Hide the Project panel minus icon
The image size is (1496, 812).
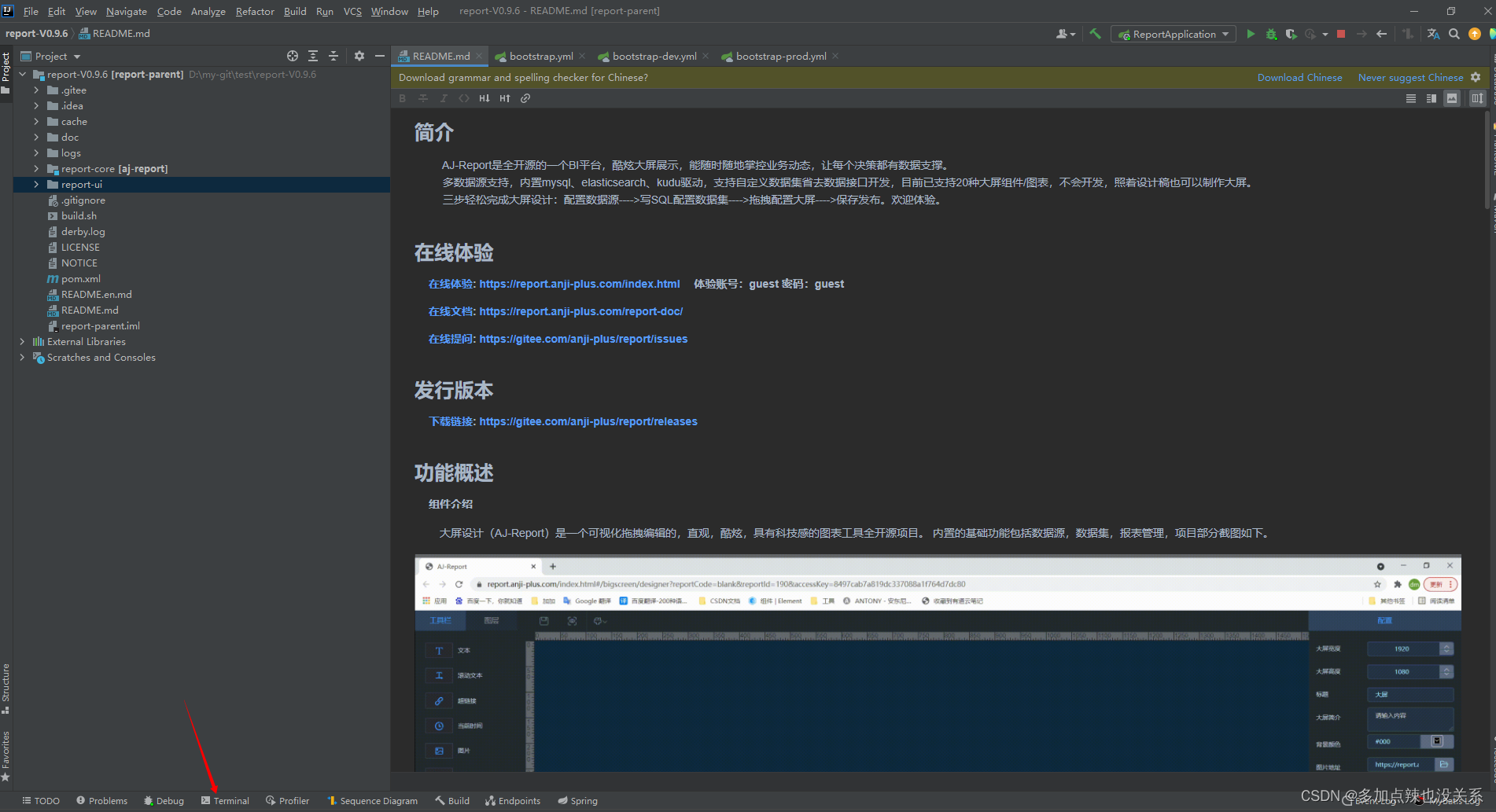tap(380, 56)
